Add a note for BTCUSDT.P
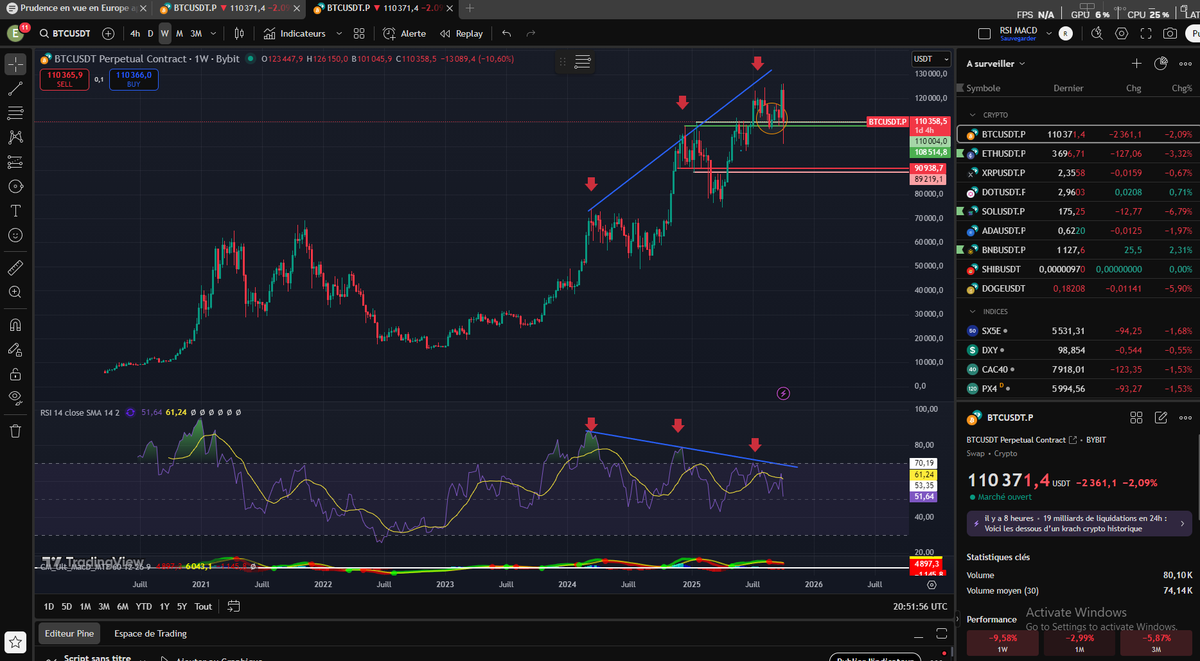 click(x=1161, y=418)
